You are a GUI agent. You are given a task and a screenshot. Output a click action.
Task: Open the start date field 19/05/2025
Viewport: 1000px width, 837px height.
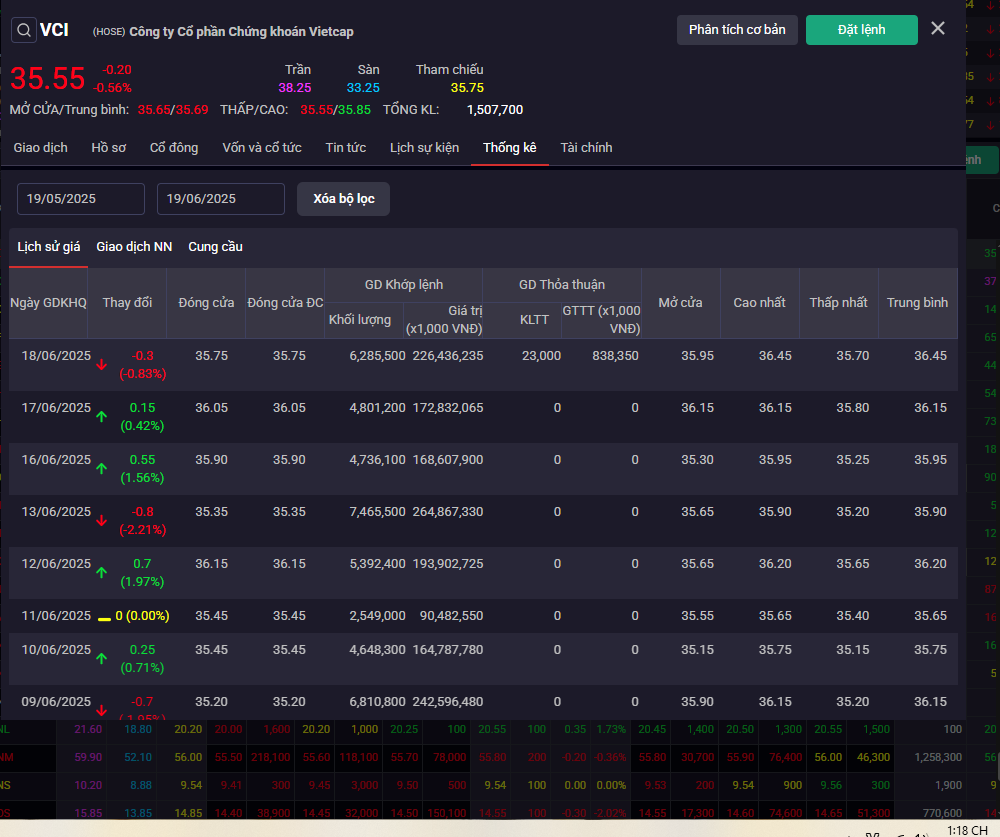pyautogui.click(x=81, y=199)
